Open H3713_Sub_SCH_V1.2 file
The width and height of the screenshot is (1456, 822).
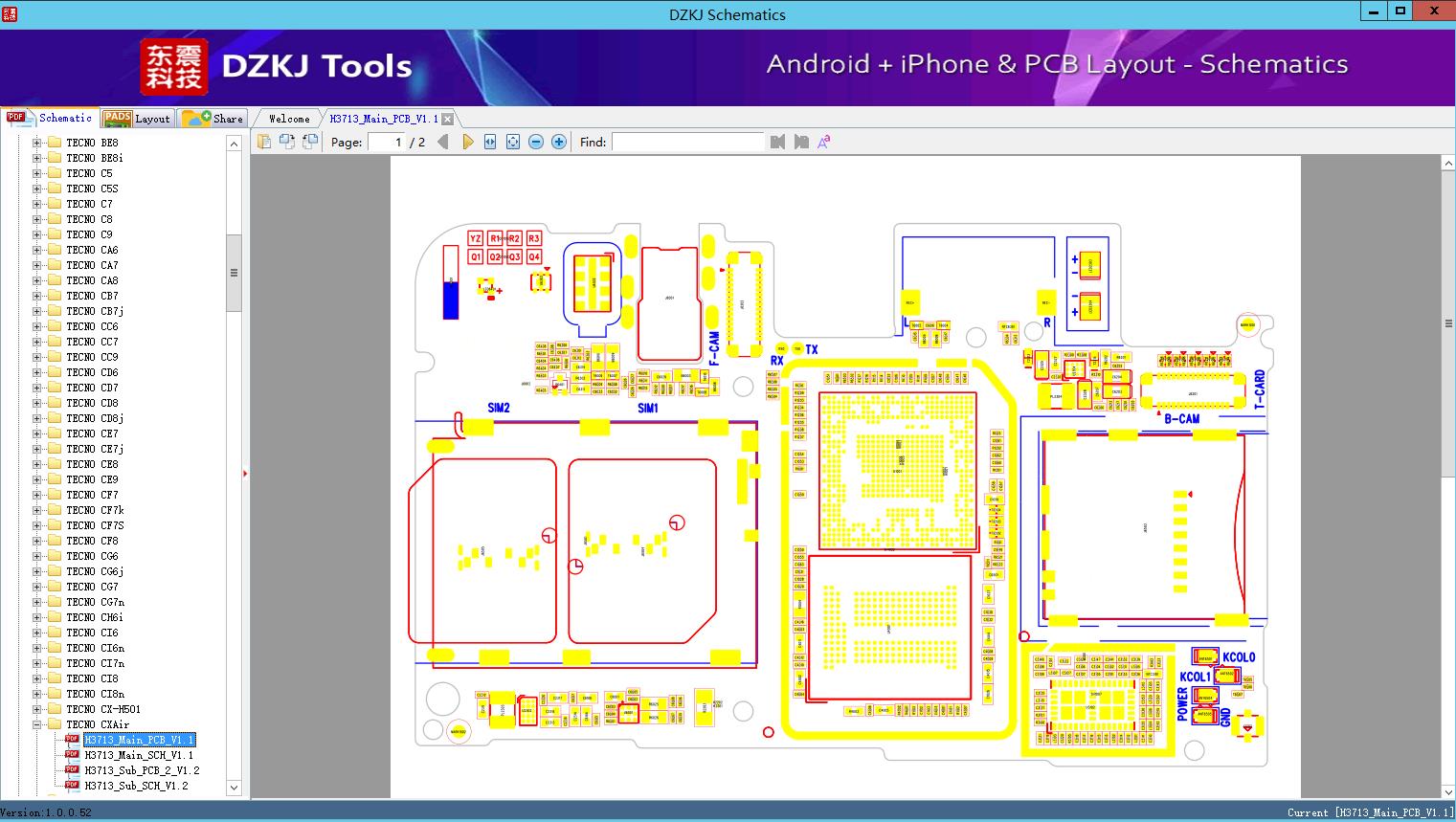pos(136,786)
